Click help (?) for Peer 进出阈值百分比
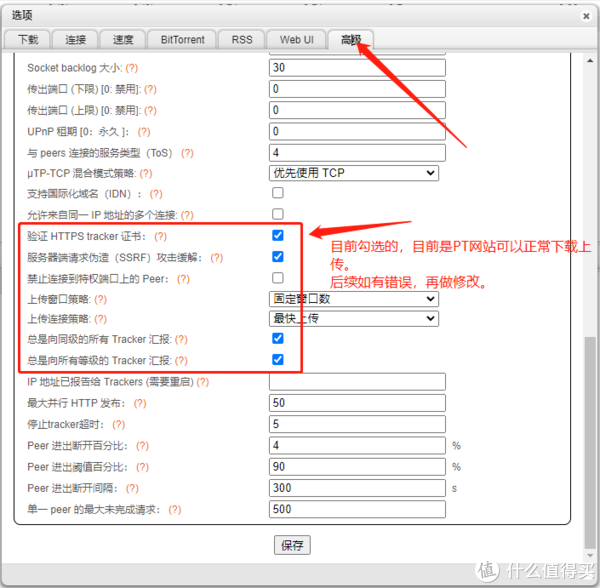The image size is (600, 588). [x=142, y=467]
